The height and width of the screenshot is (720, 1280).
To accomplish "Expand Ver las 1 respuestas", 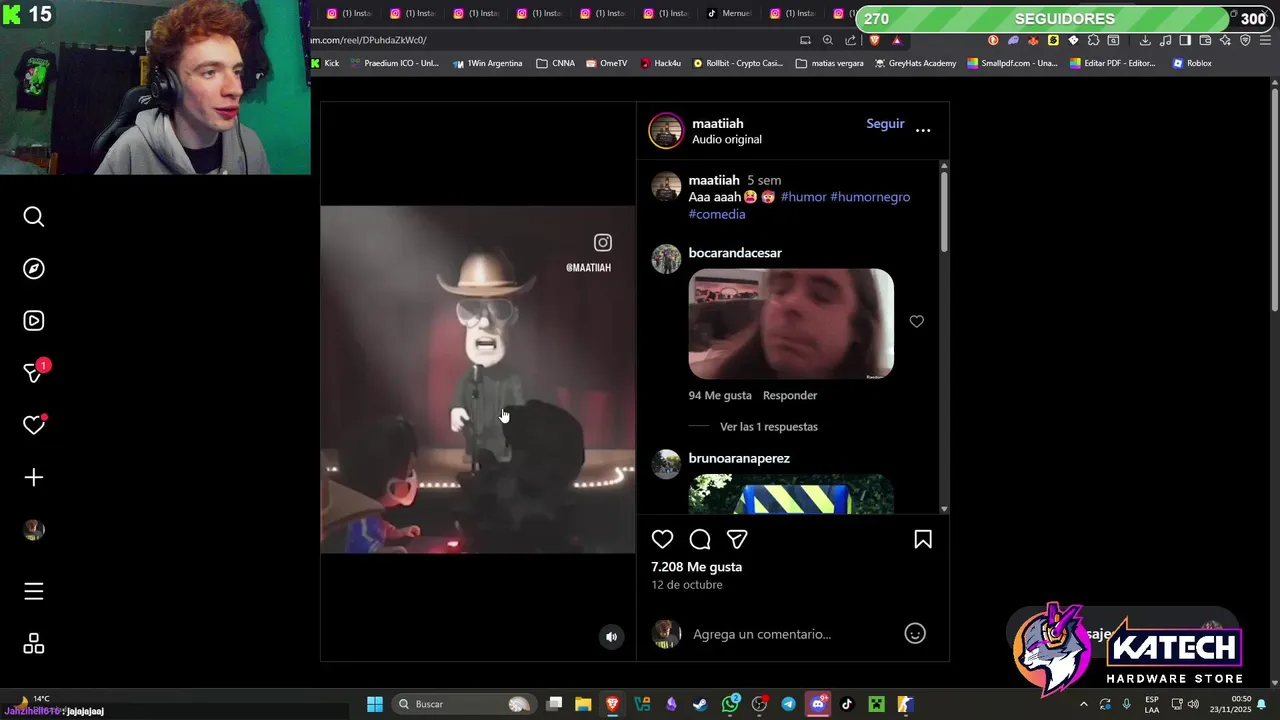I will (769, 427).
